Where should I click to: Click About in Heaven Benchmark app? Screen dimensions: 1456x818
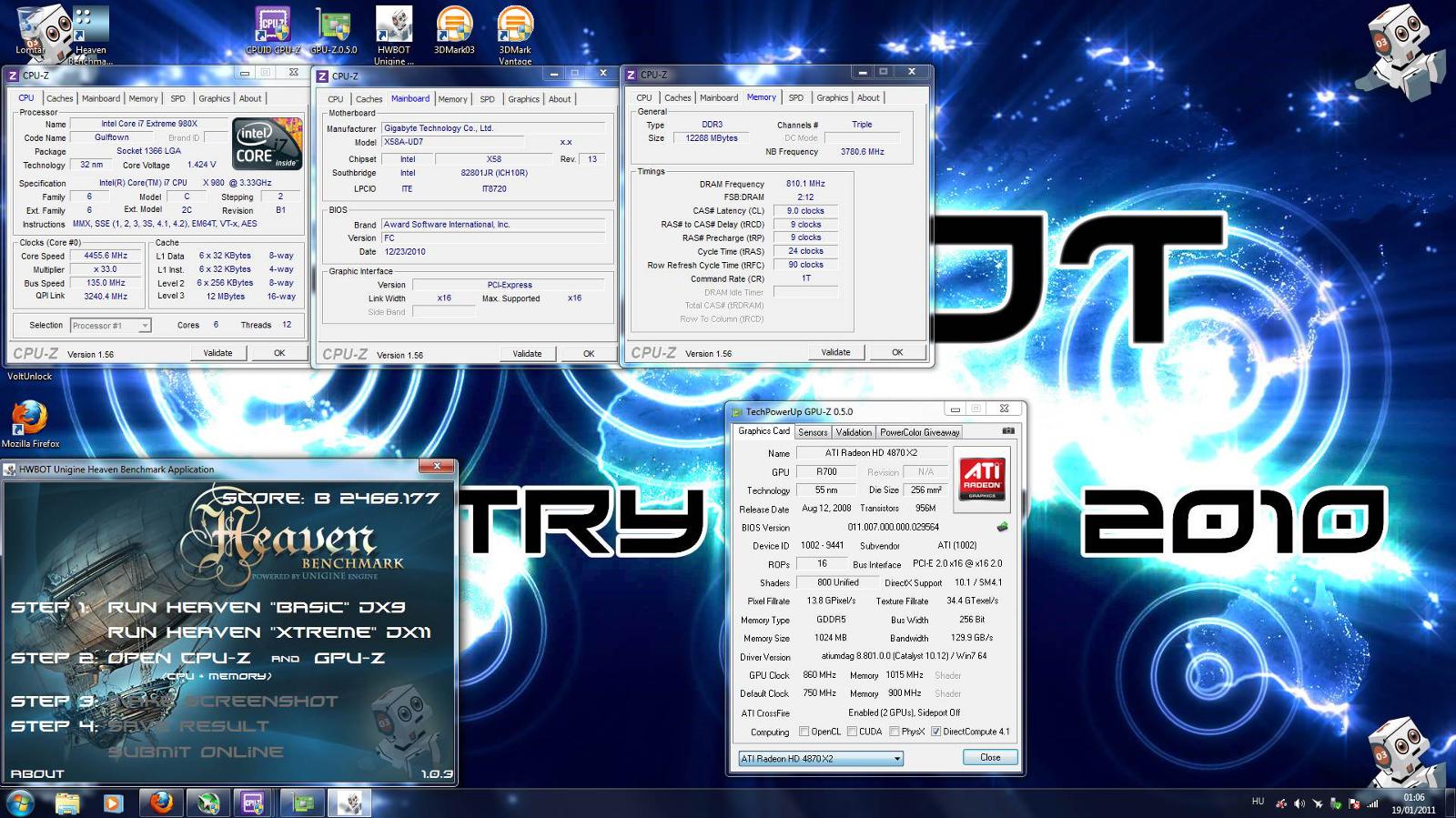tap(37, 773)
